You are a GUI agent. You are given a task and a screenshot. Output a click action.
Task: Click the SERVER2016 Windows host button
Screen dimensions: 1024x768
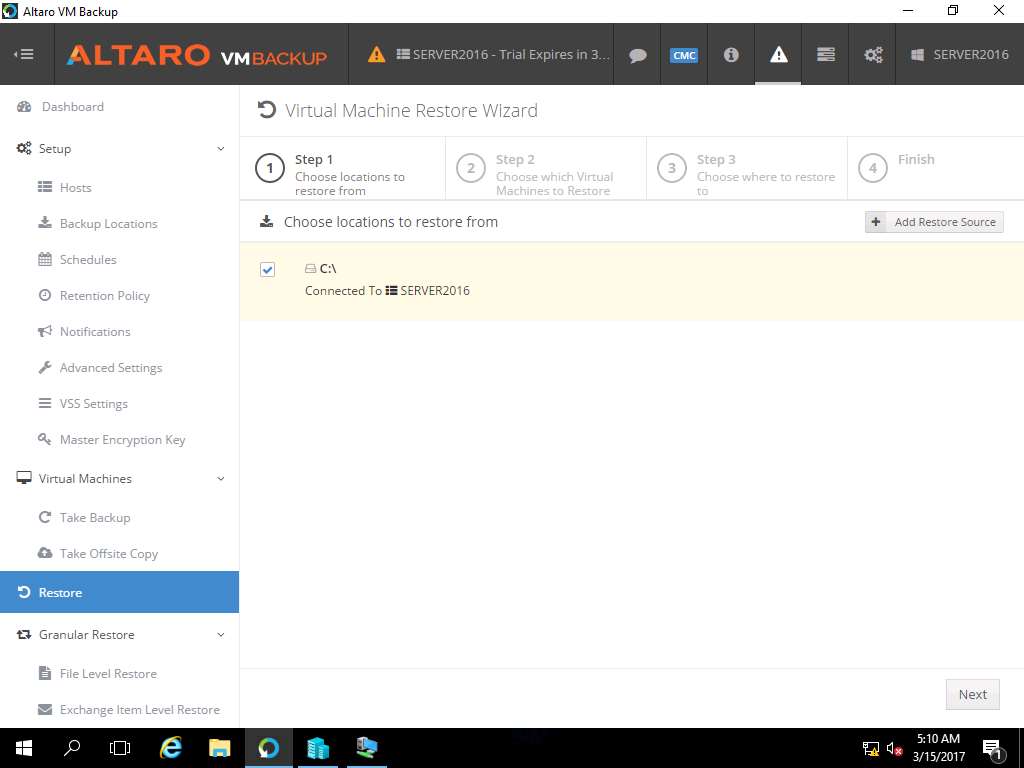(x=959, y=54)
